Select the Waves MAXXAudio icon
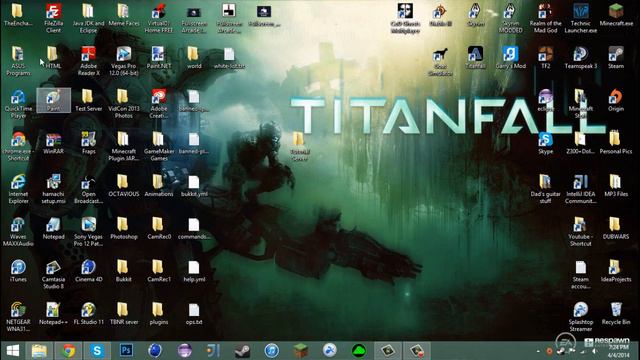This screenshot has width=640, height=360. click(x=18, y=232)
